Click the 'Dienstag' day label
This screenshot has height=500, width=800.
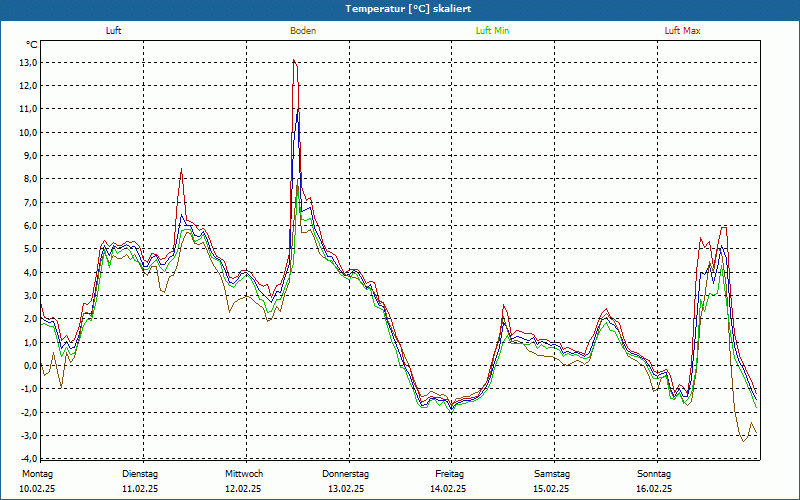point(140,474)
